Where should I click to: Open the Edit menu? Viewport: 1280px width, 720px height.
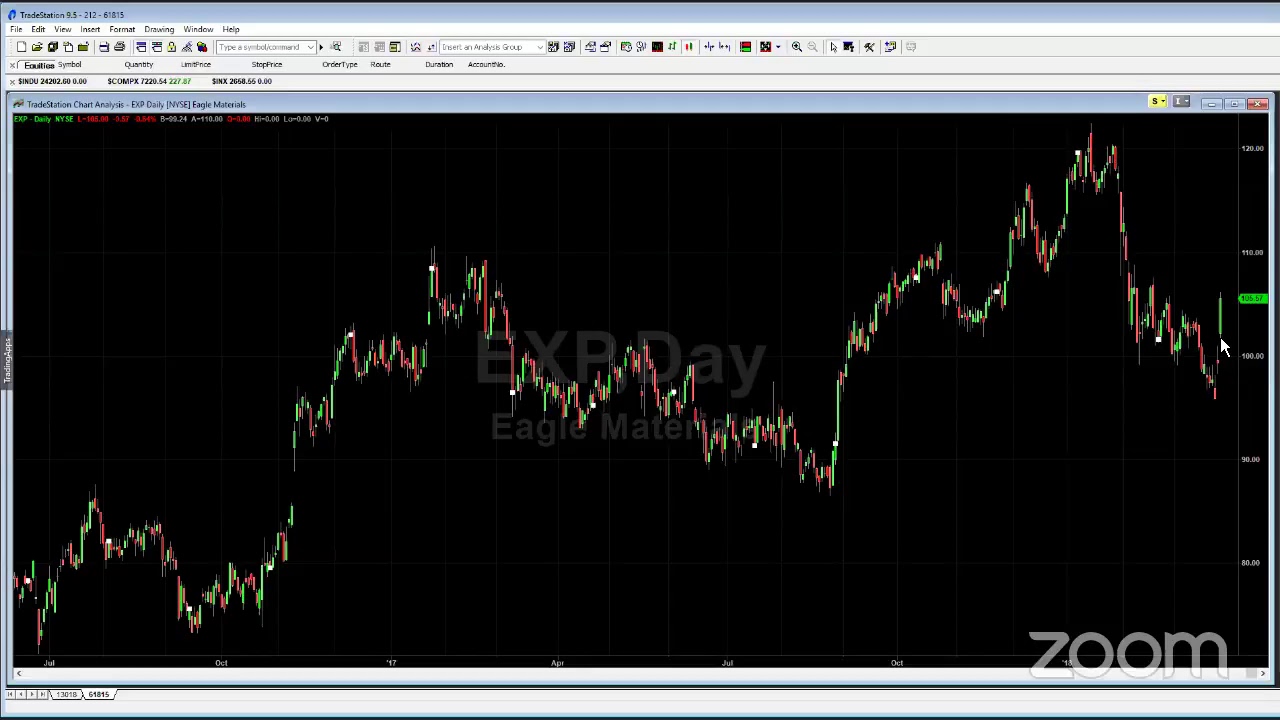point(38,29)
